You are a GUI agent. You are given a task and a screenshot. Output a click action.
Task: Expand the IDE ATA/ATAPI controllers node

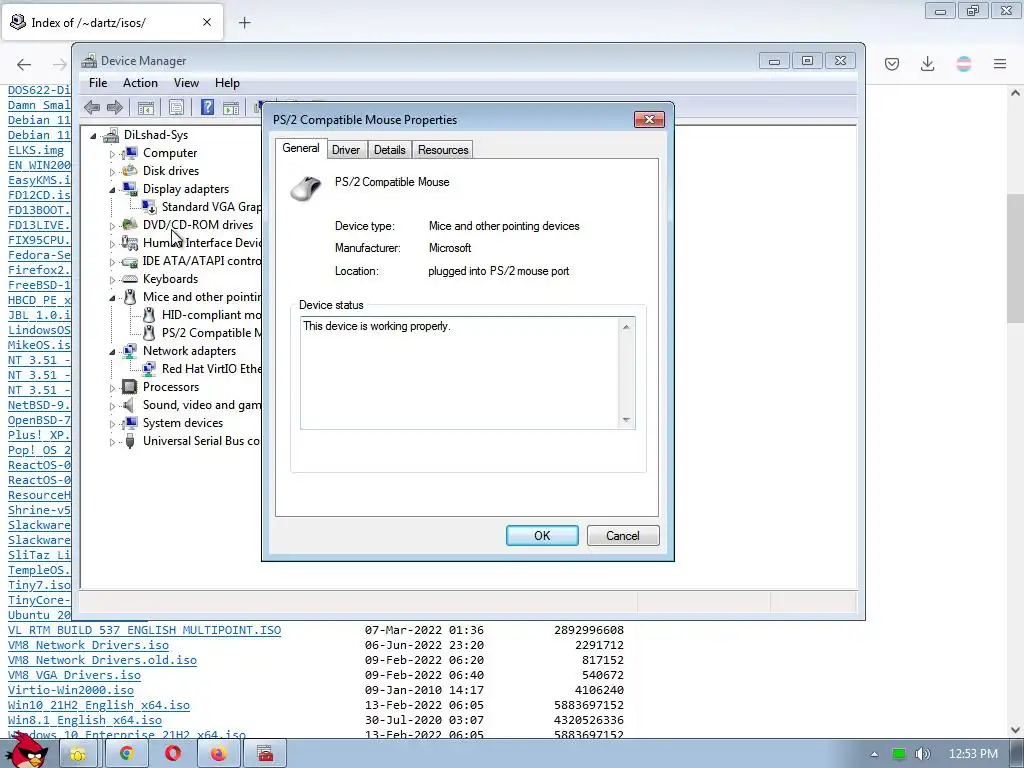tap(112, 262)
